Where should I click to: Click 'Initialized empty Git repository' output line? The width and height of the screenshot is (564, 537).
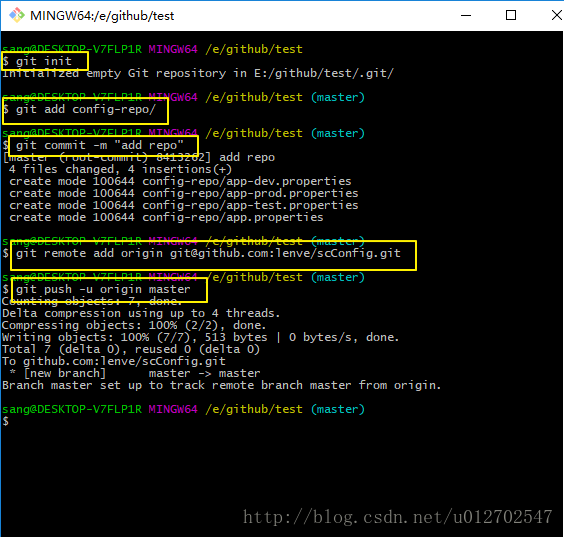[198, 73]
